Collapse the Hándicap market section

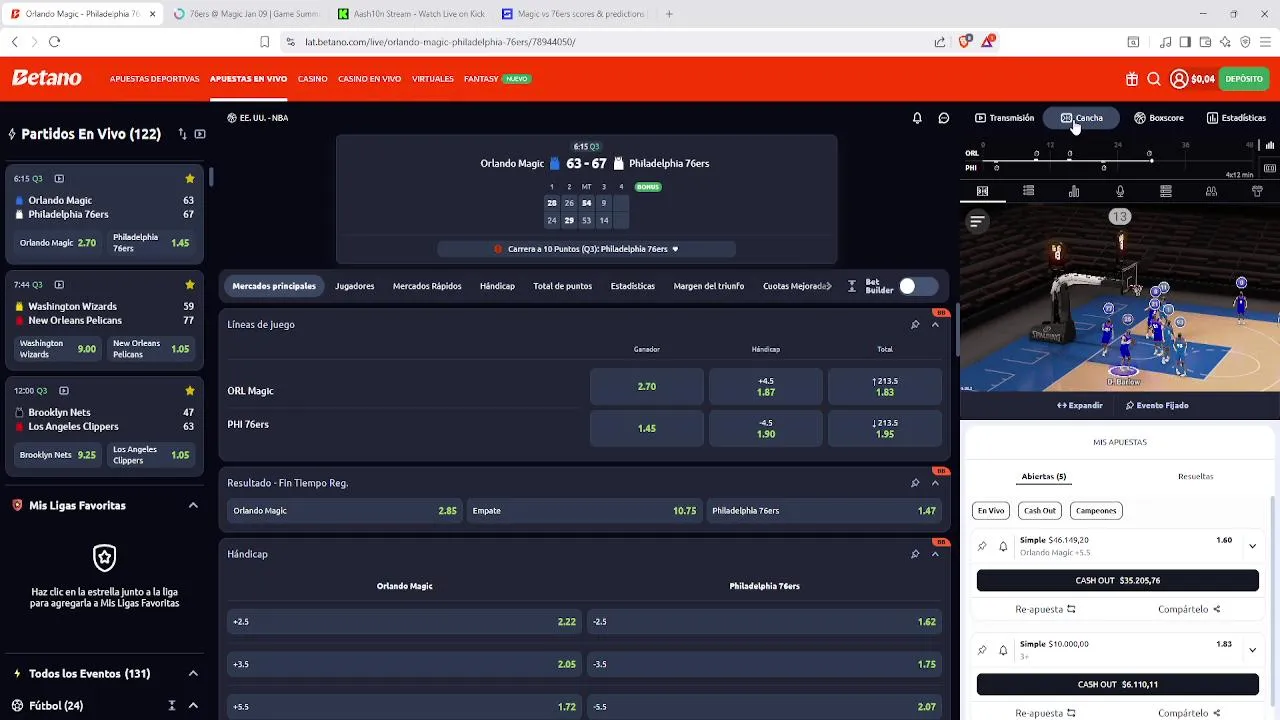click(x=936, y=554)
